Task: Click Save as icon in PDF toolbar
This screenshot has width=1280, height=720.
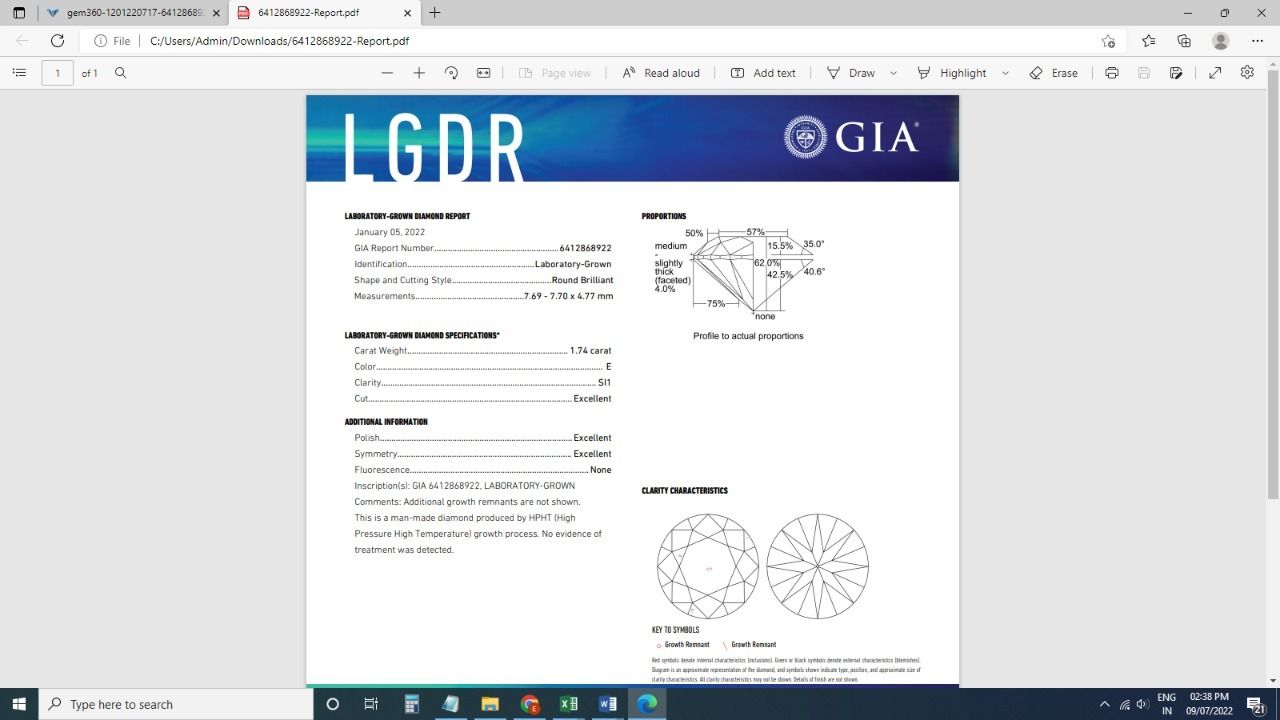Action: pos(1176,73)
